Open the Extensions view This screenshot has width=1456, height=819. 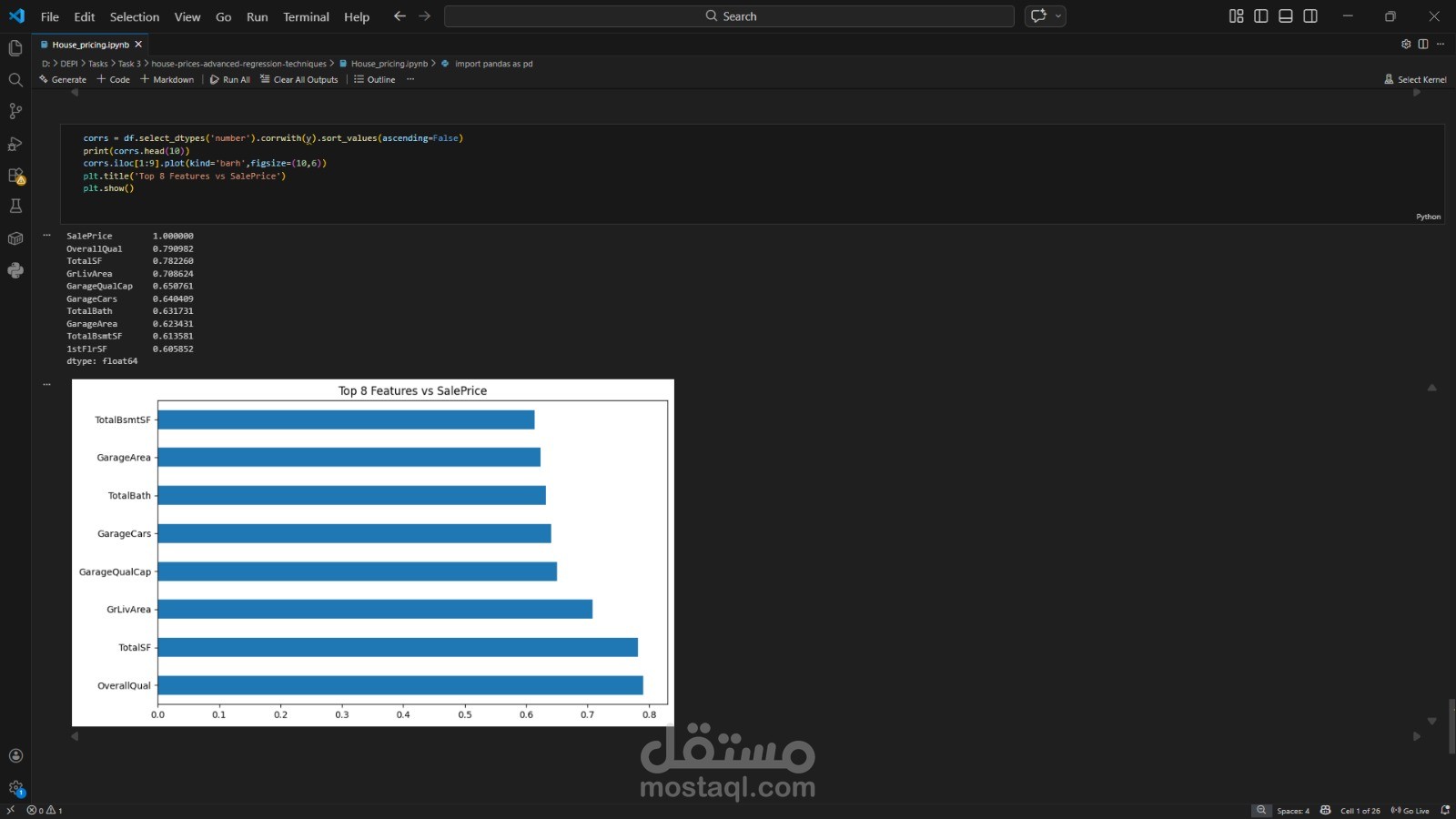[15, 175]
